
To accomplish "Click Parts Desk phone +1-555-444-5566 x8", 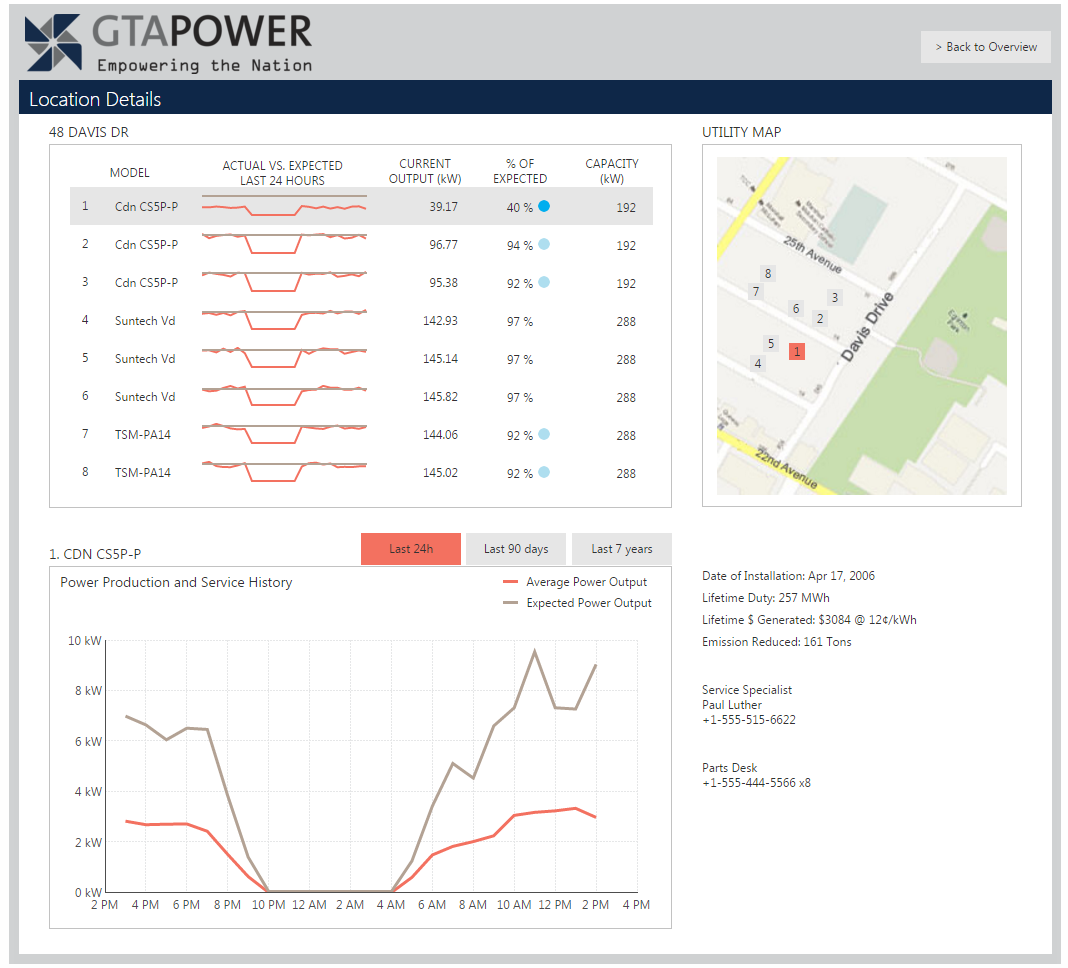I will point(757,783).
